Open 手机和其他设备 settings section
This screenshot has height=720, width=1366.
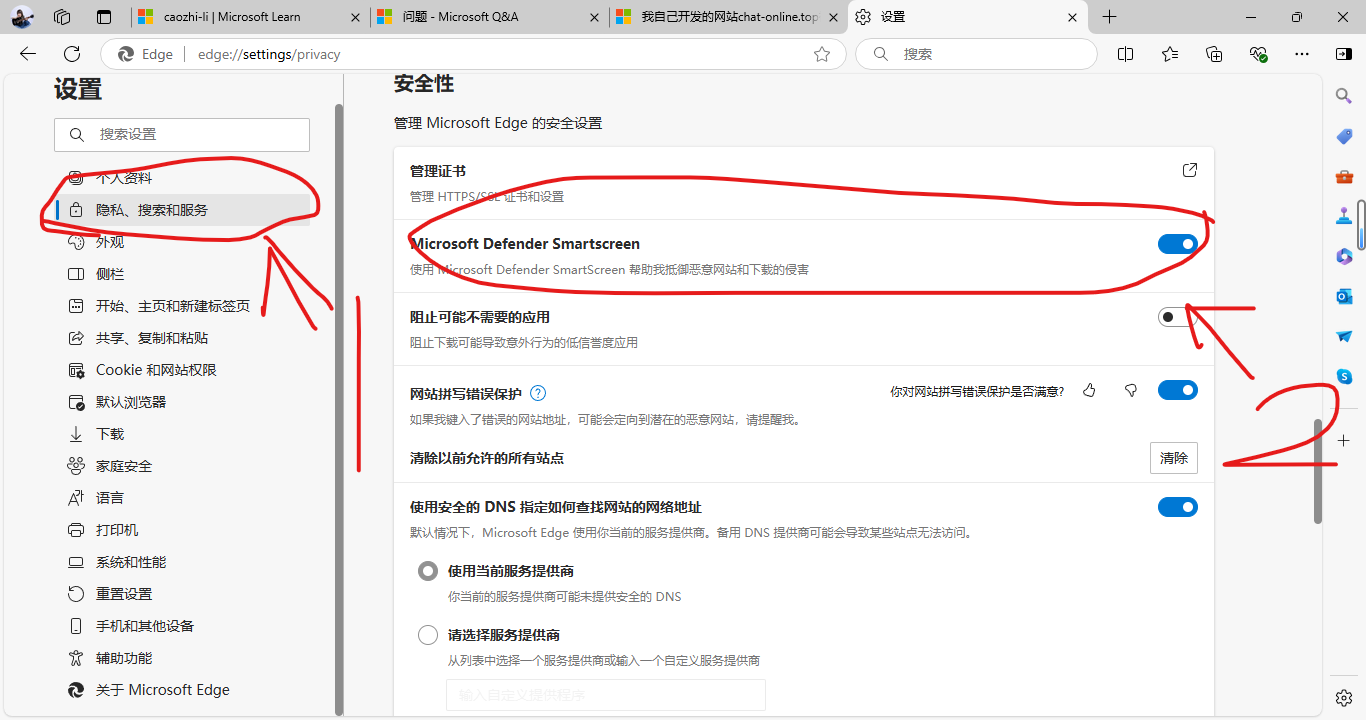pyautogui.click(x=182, y=626)
